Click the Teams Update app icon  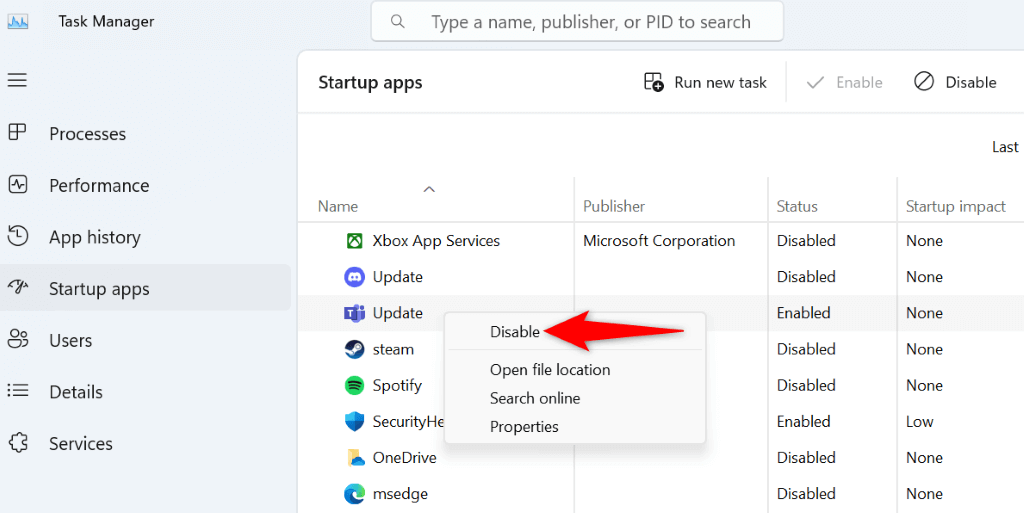coord(354,313)
